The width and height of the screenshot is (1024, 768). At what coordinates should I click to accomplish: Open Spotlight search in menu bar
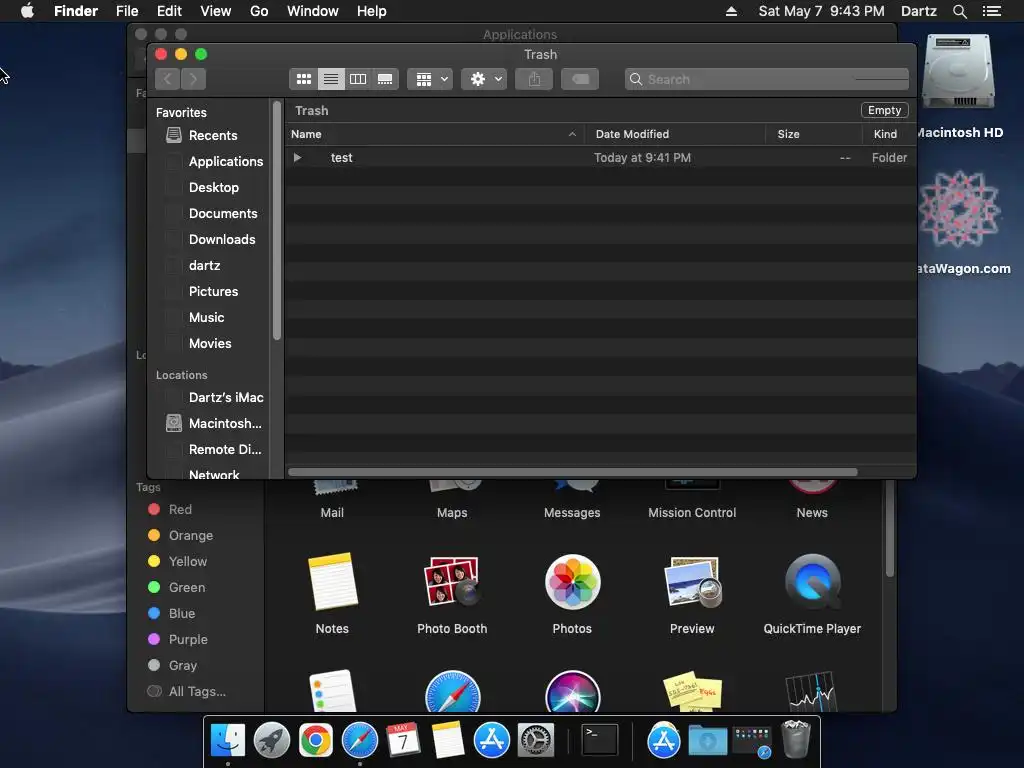click(960, 11)
